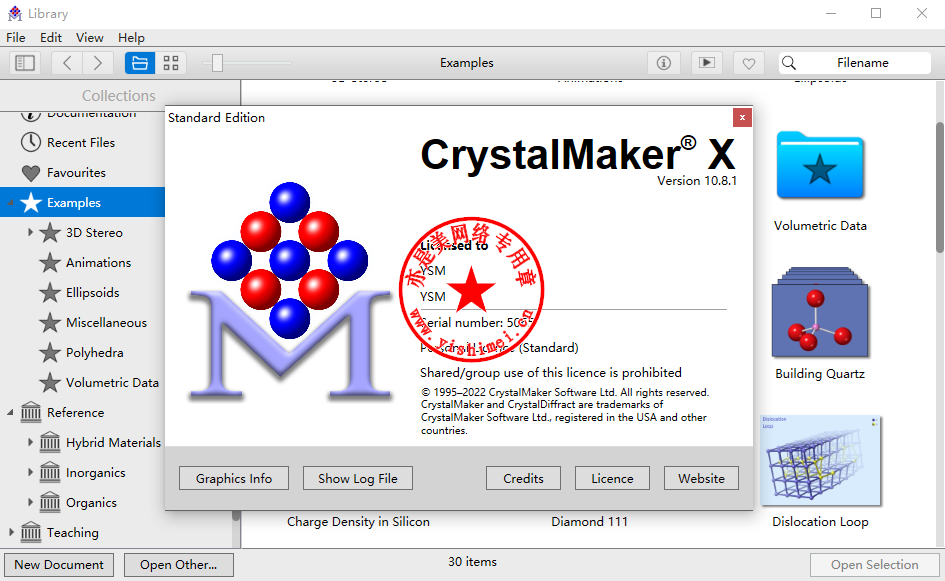Click the play preview toolbar icon
This screenshot has width=945, height=581.
(x=706, y=63)
